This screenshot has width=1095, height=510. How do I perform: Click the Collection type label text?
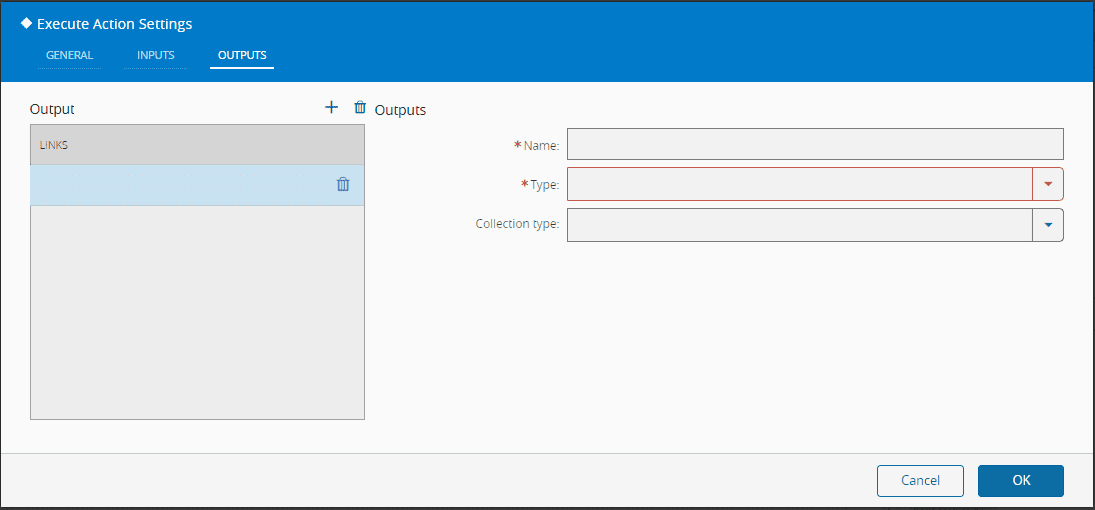517,224
